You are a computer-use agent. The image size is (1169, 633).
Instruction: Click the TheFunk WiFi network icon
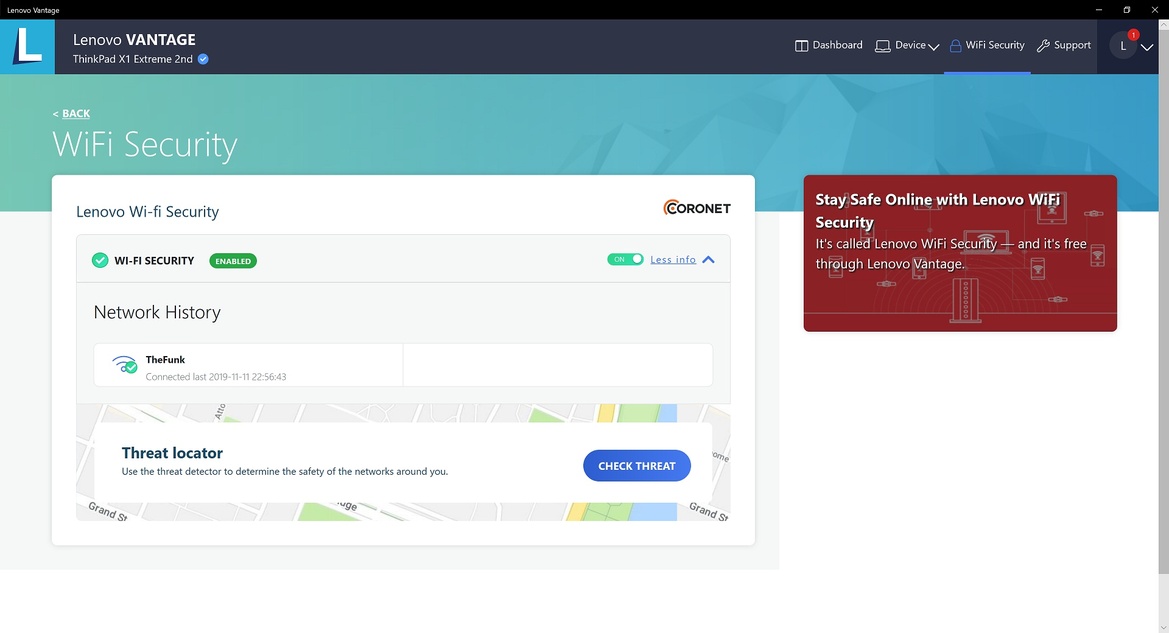click(x=125, y=364)
